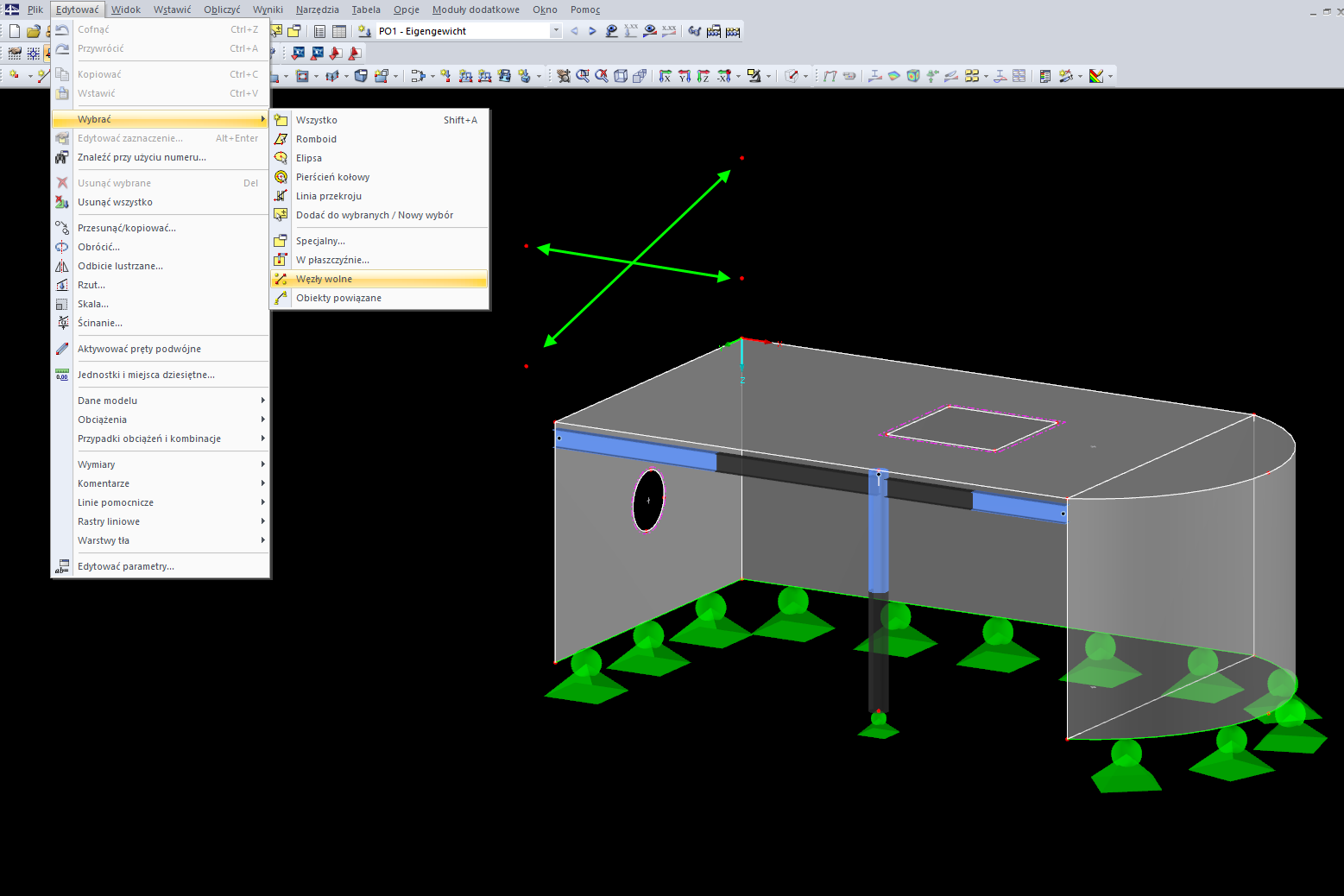
Task: Click Odbicie lustrzane... menu entry
Action: coord(161,266)
